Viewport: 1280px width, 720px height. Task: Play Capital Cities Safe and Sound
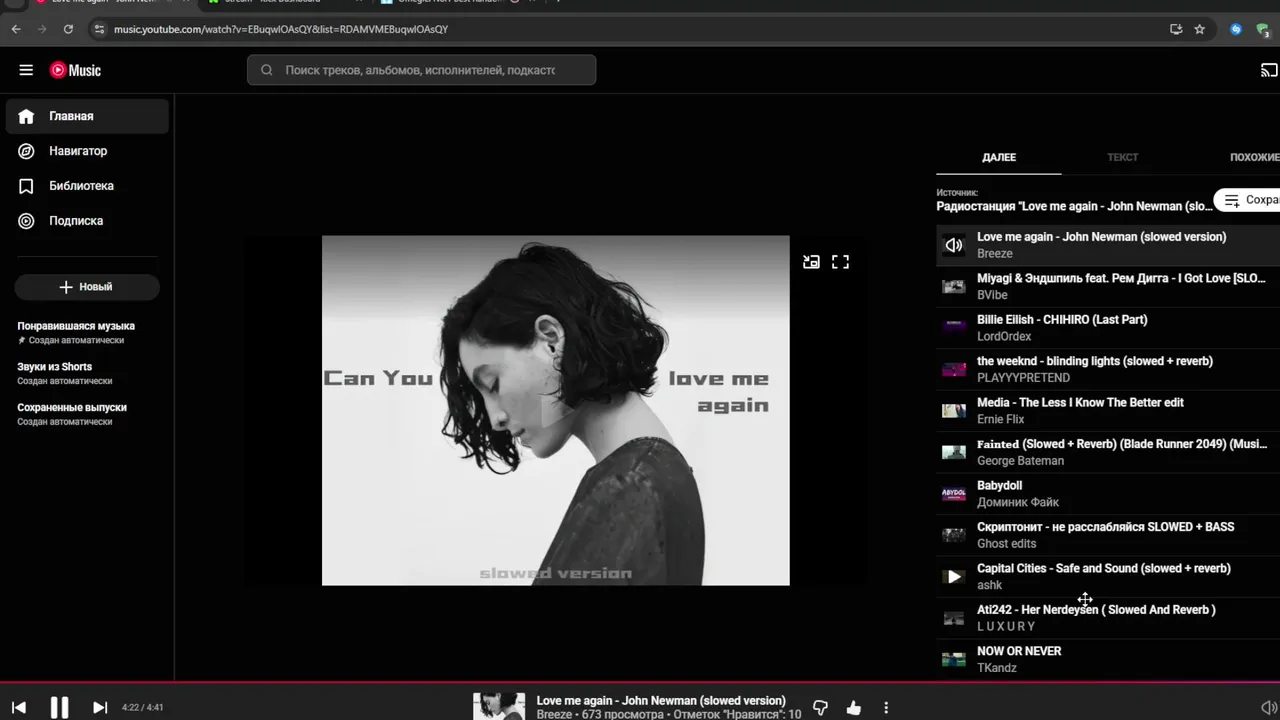tap(954, 577)
